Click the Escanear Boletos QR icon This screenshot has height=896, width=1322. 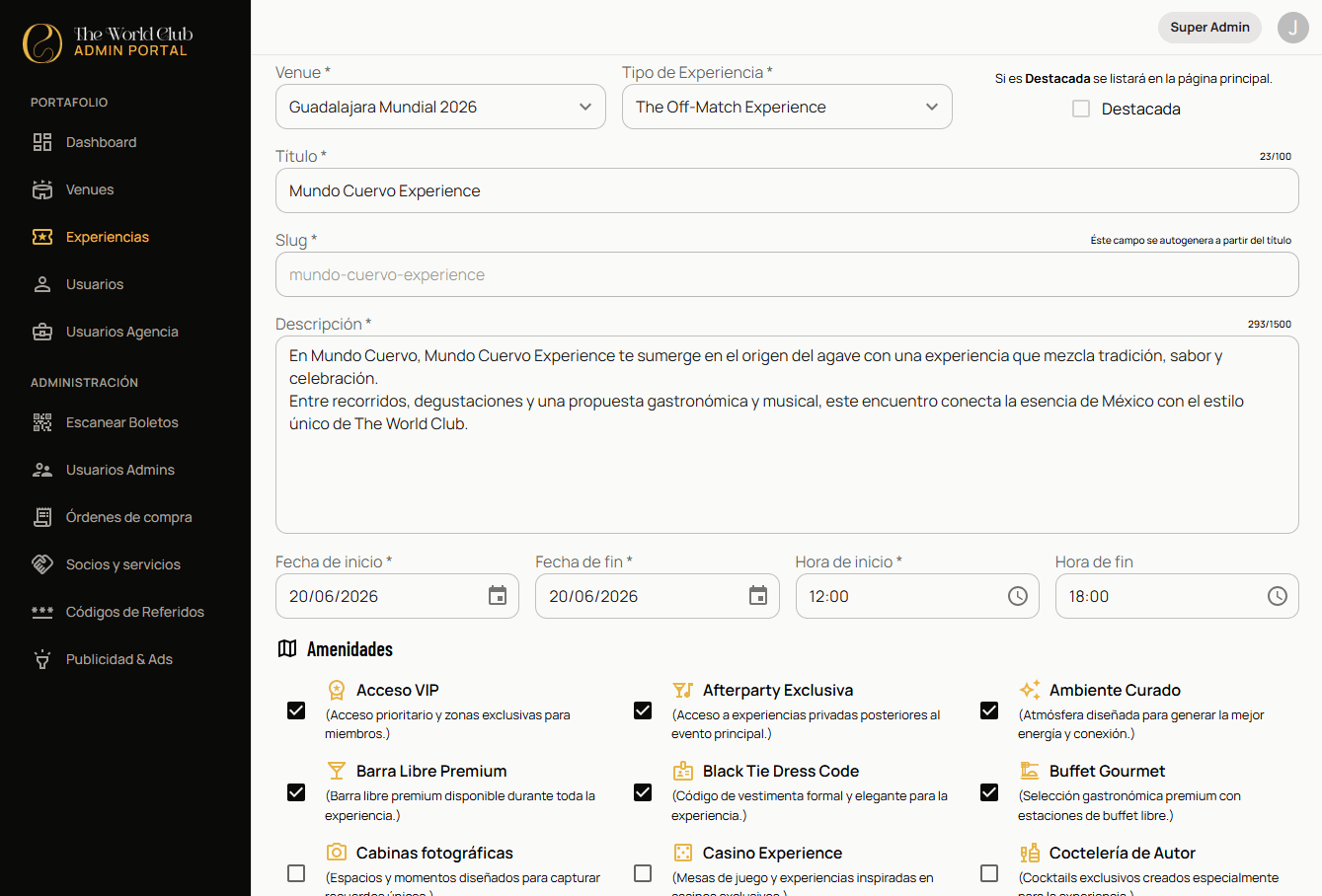(42, 422)
